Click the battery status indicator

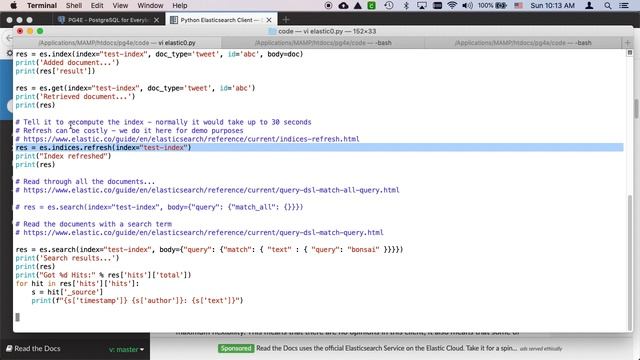coord(492,5)
